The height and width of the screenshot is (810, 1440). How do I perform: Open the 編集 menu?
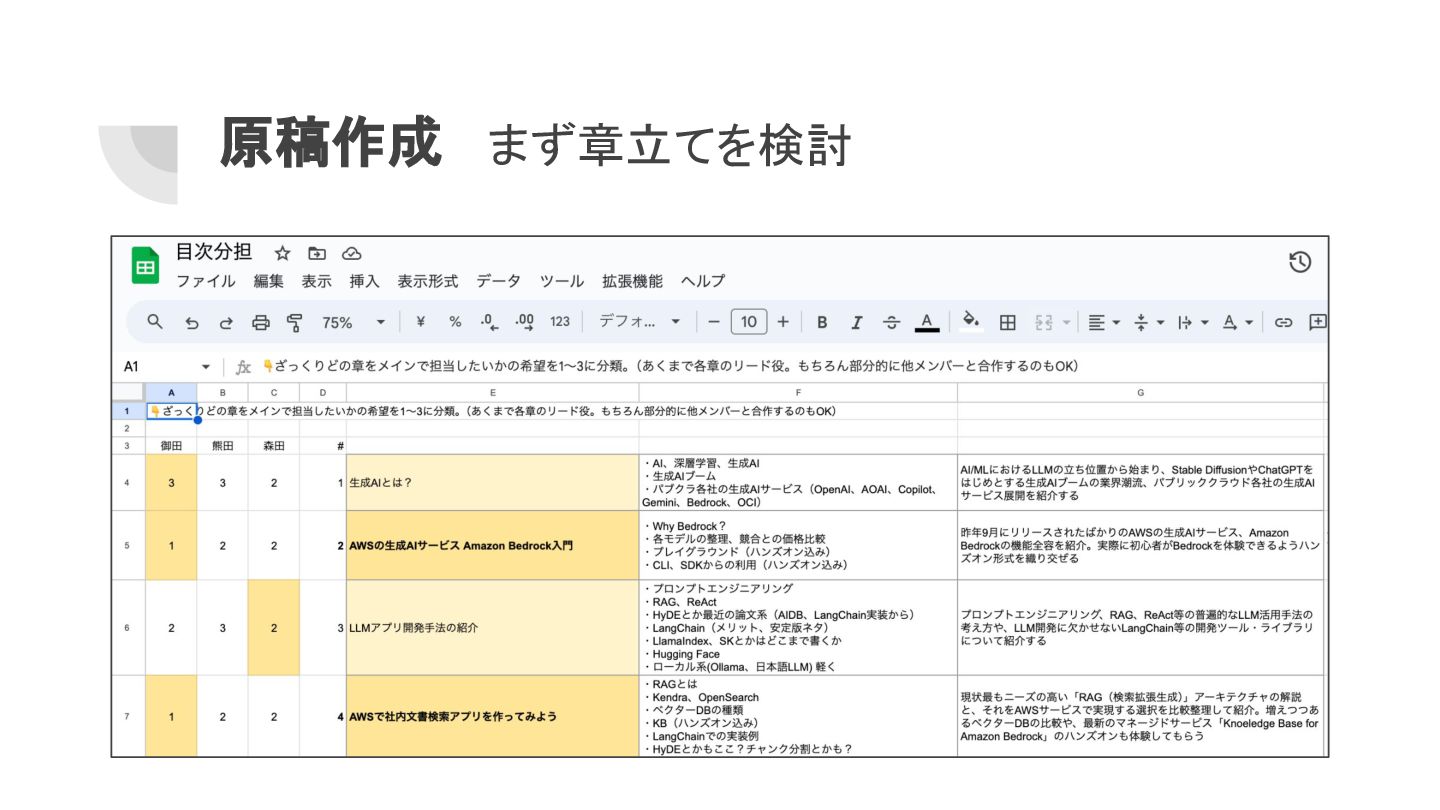[x=268, y=282]
